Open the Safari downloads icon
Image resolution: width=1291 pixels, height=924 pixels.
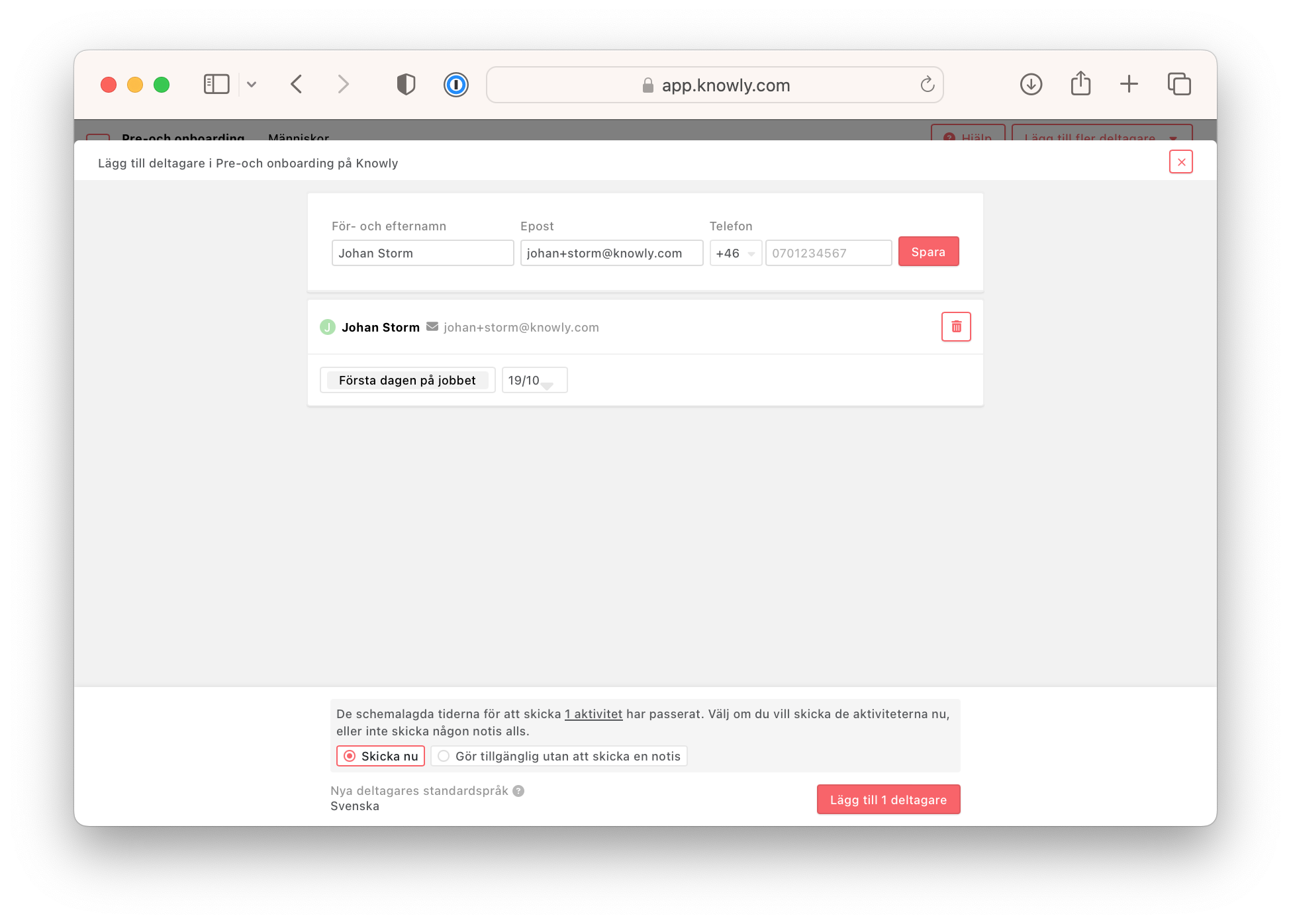(x=1031, y=84)
